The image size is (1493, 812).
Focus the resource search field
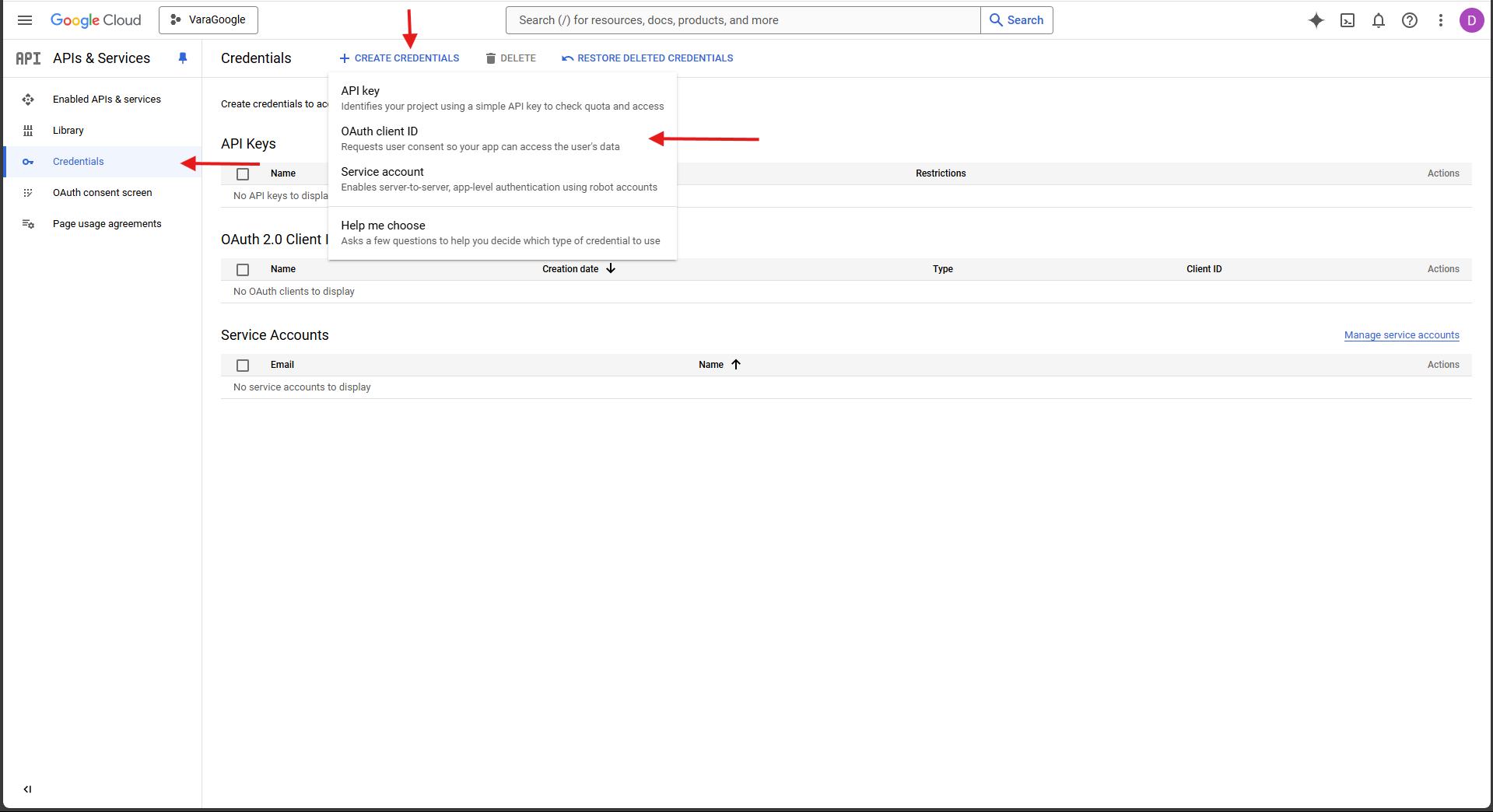[743, 20]
